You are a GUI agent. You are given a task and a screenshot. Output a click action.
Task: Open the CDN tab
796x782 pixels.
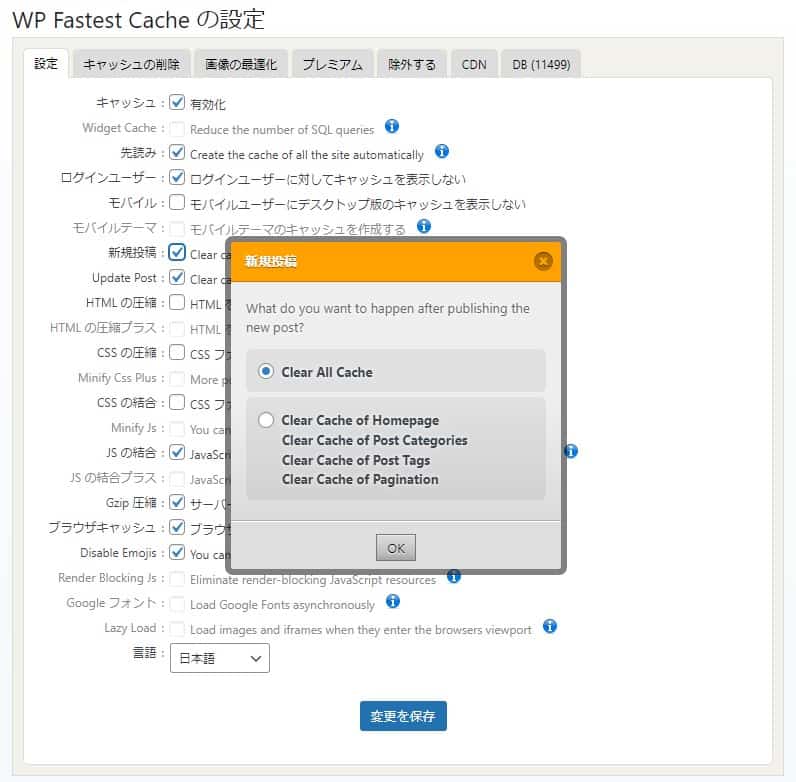[x=474, y=64]
